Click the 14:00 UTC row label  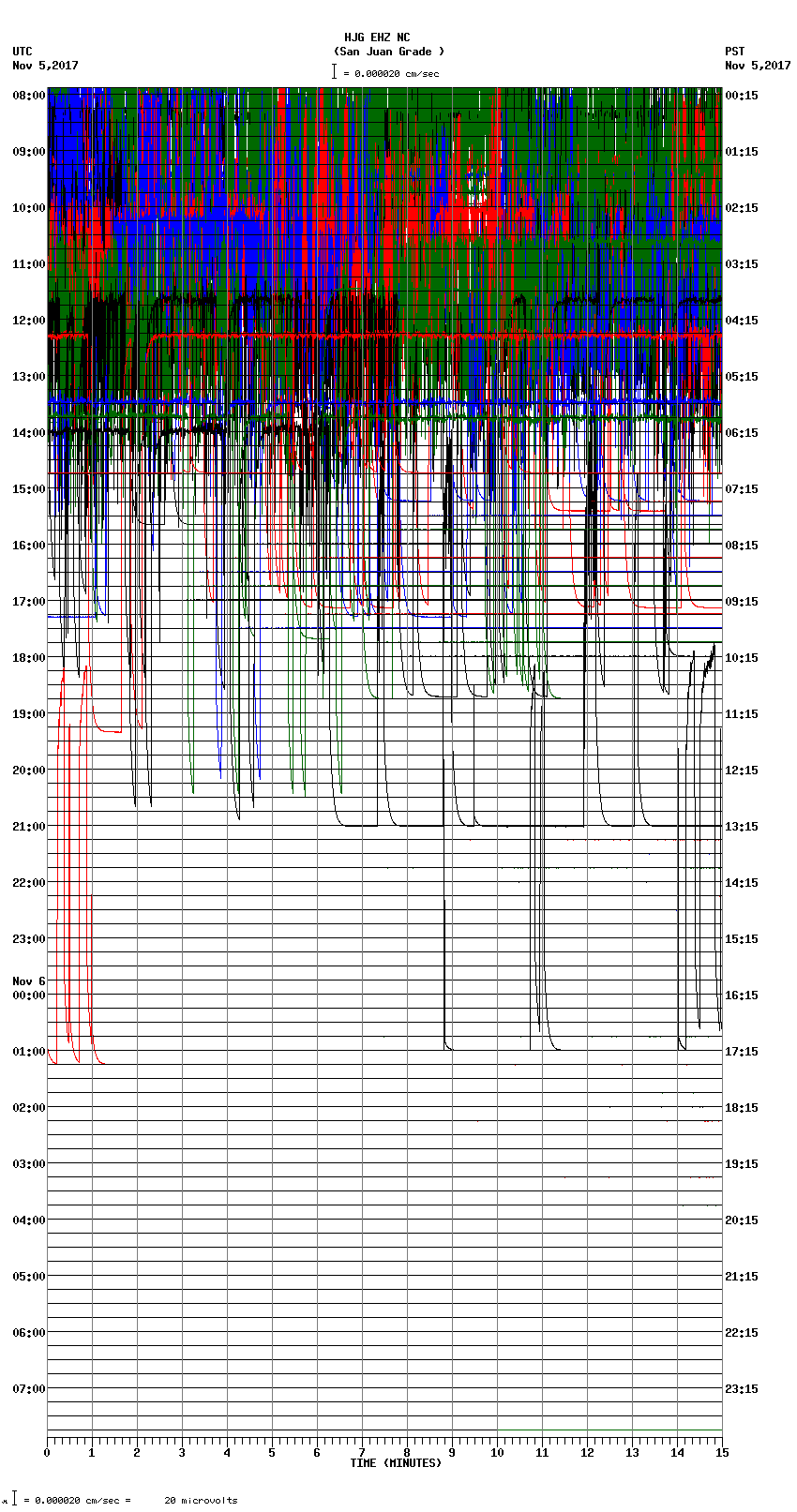pos(29,433)
